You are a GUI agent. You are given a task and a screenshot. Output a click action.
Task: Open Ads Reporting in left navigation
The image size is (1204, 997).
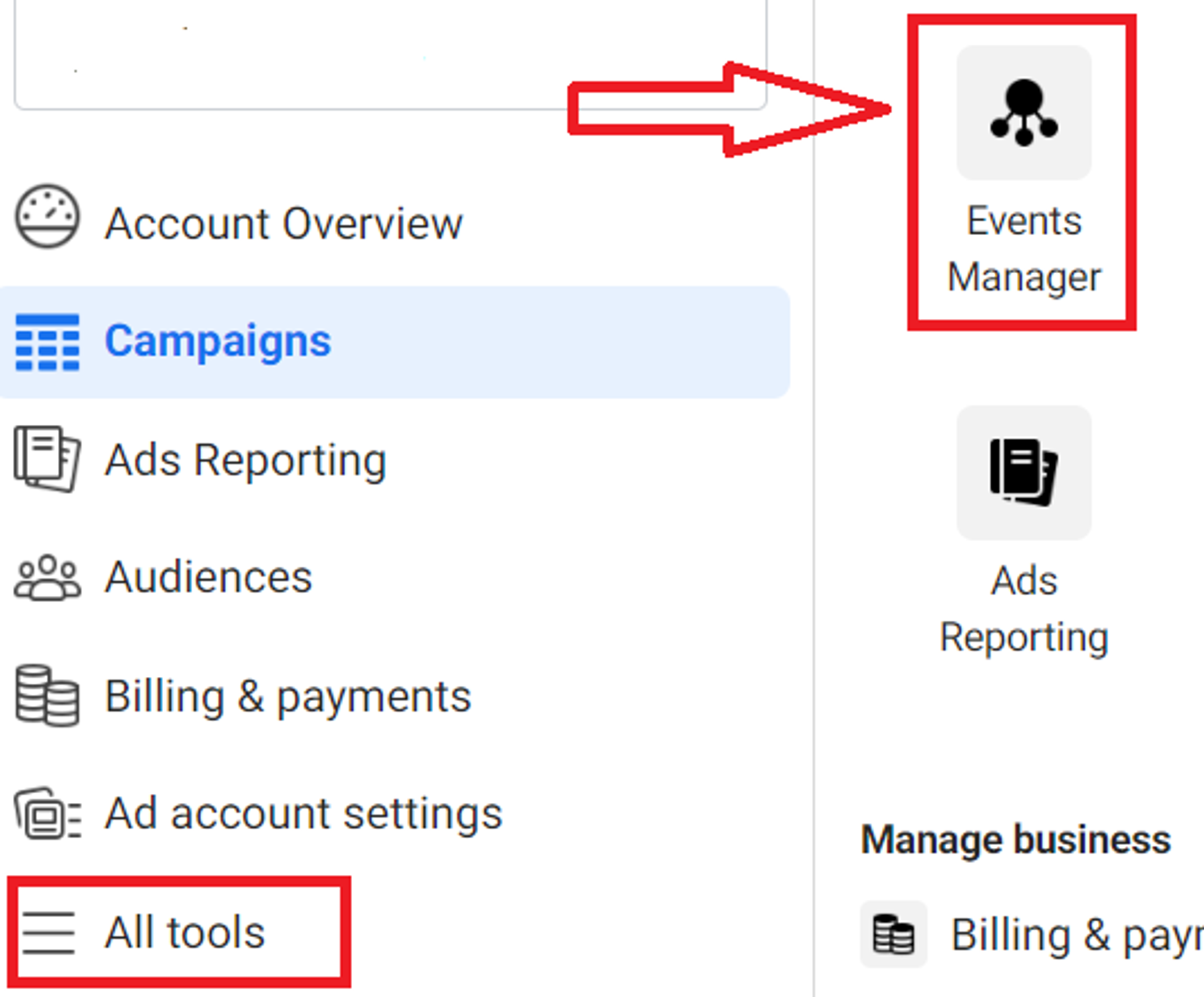[246, 460]
